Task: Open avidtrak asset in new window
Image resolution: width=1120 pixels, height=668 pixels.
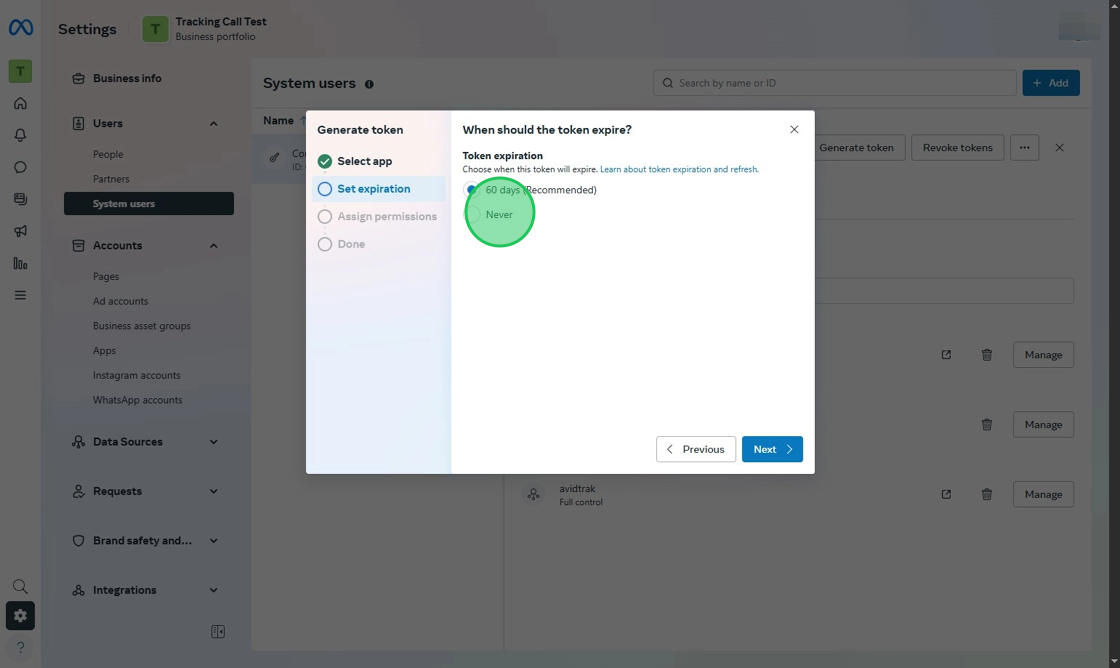Action: [946, 494]
